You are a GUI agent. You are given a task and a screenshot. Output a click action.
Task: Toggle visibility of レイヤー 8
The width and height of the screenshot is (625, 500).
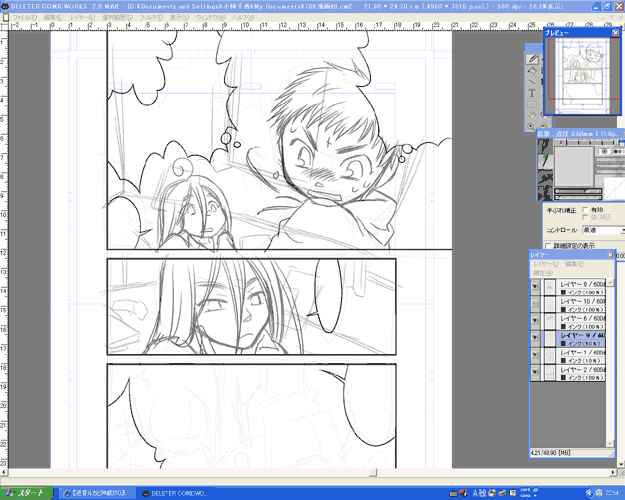click(535, 286)
